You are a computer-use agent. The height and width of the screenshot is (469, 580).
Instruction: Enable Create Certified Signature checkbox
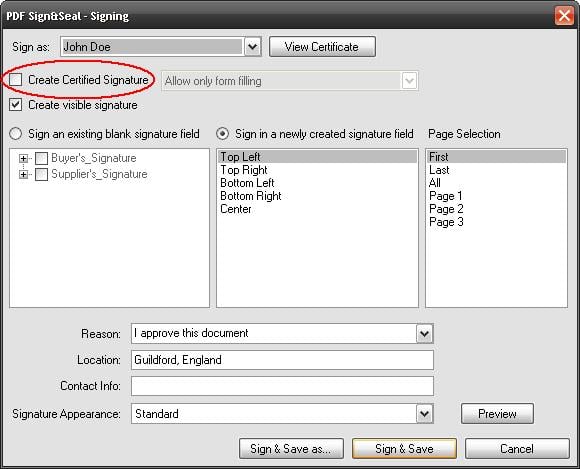point(16,80)
